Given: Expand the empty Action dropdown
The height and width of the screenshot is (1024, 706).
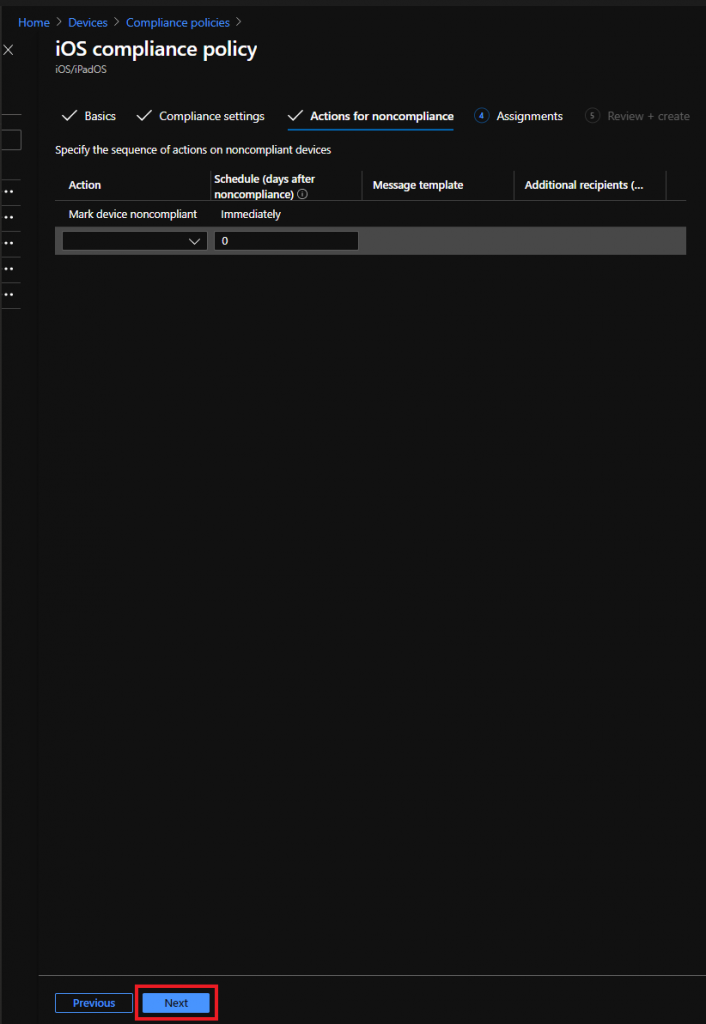Looking at the screenshot, I should (x=134, y=241).
